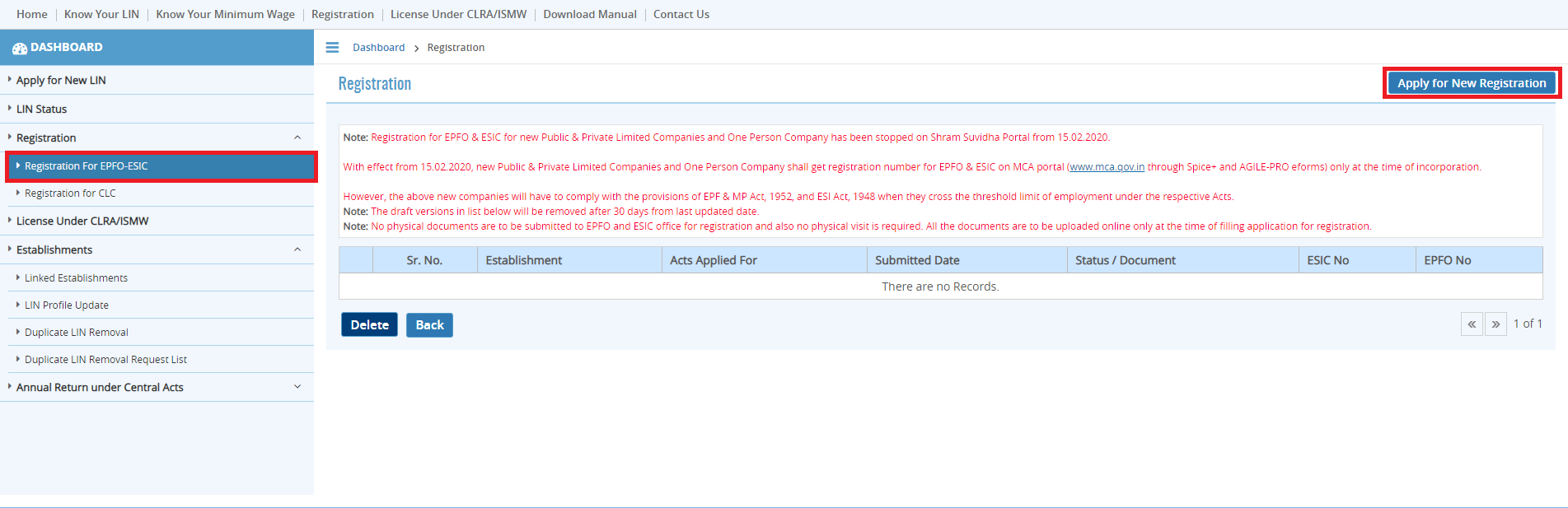Open Apply for New LIN in sidebar

[61, 81]
